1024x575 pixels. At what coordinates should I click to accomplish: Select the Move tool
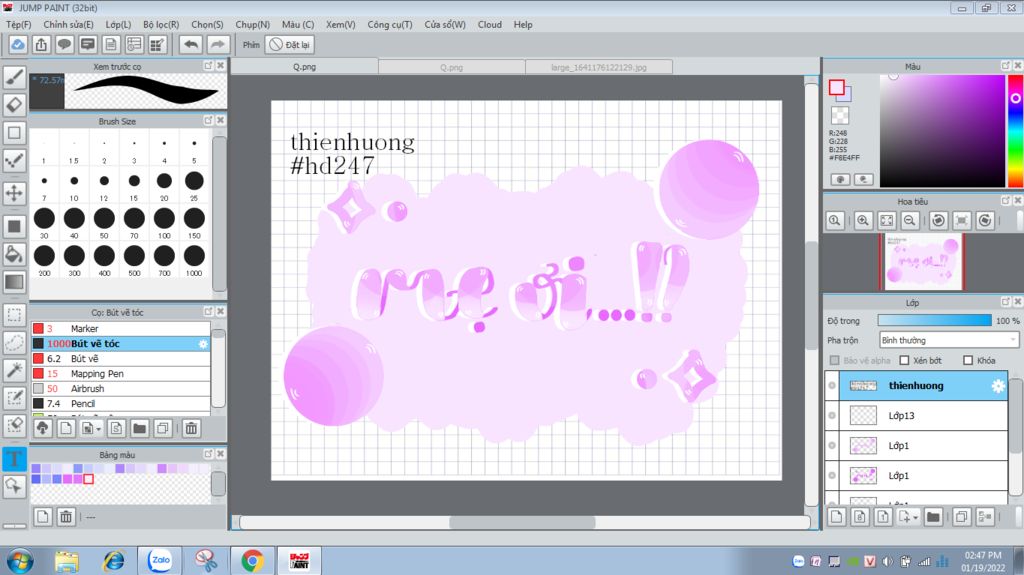coord(14,193)
